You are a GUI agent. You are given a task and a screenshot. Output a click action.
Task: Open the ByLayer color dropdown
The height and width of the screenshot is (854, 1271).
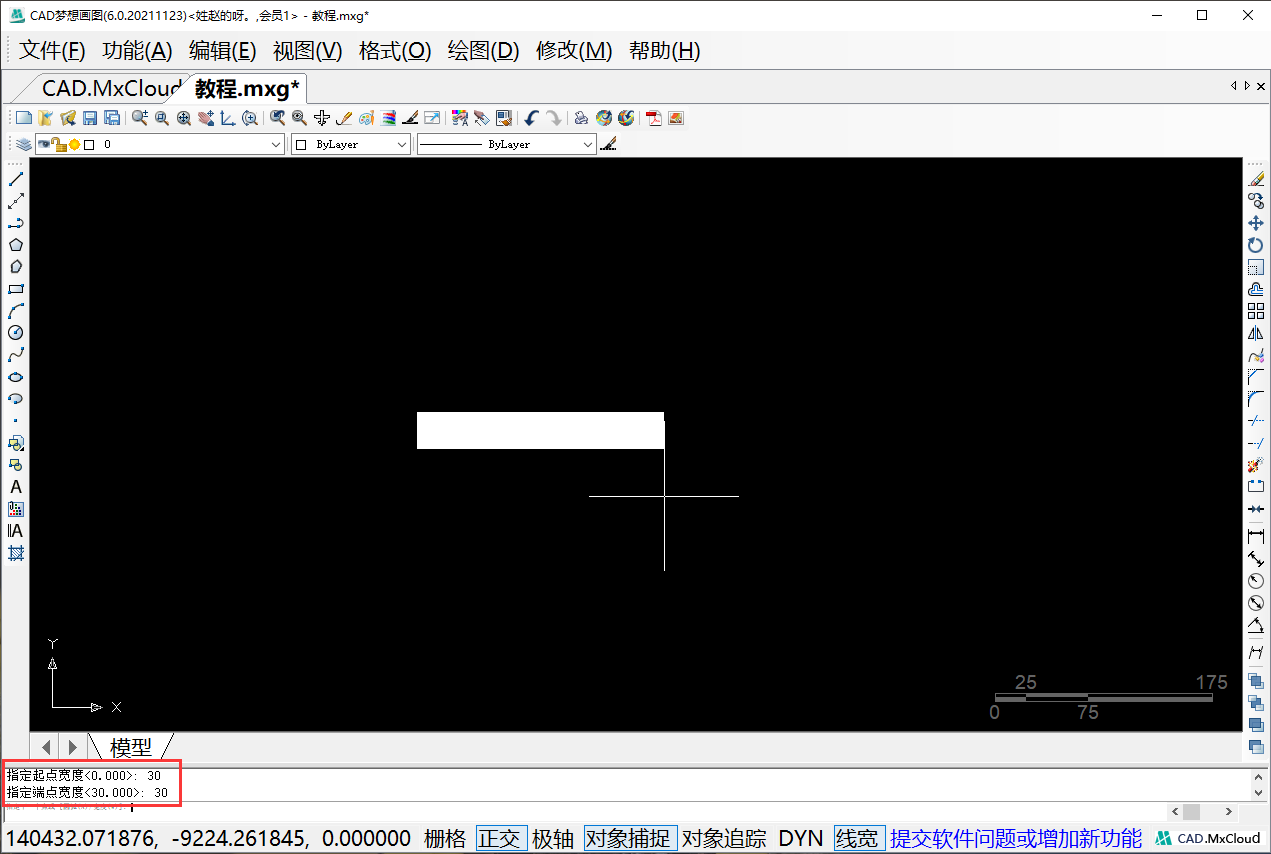point(402,144)
